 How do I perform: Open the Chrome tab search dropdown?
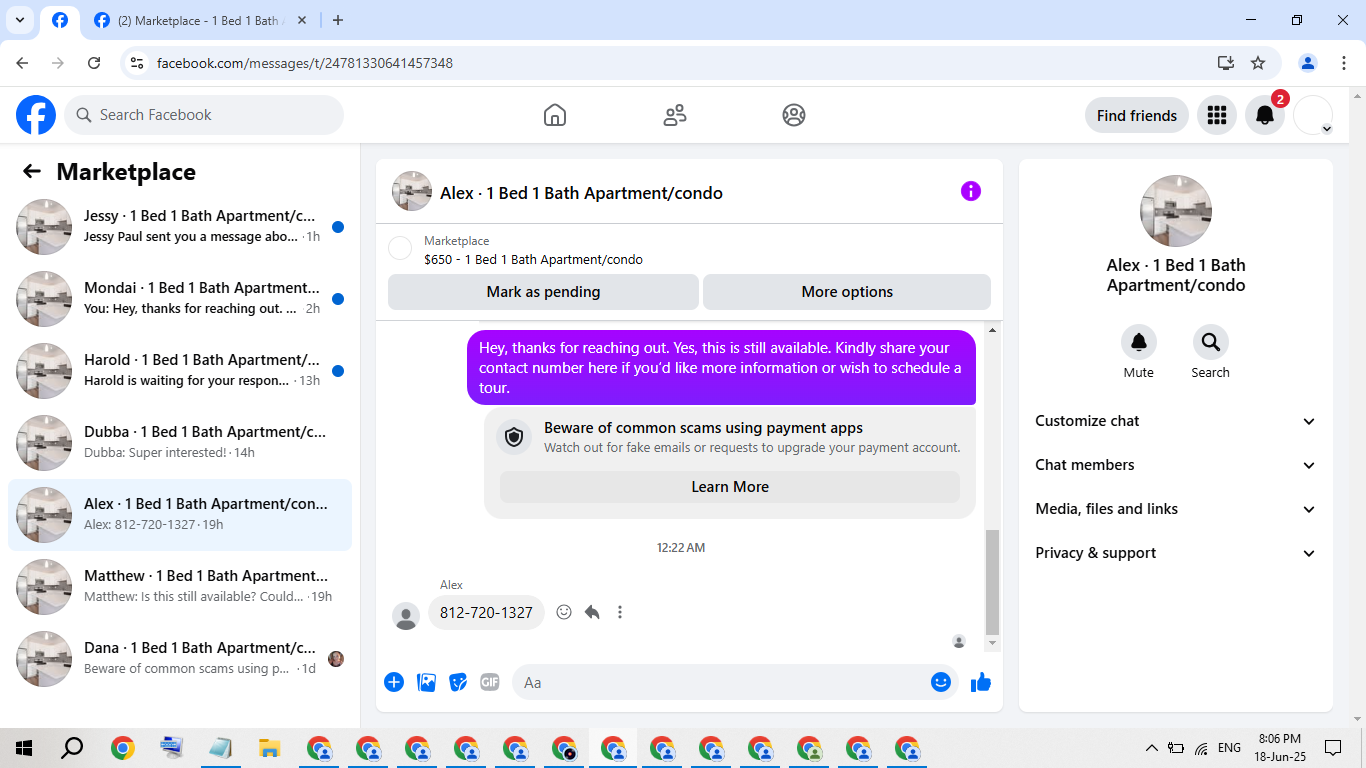pos(19,20)
